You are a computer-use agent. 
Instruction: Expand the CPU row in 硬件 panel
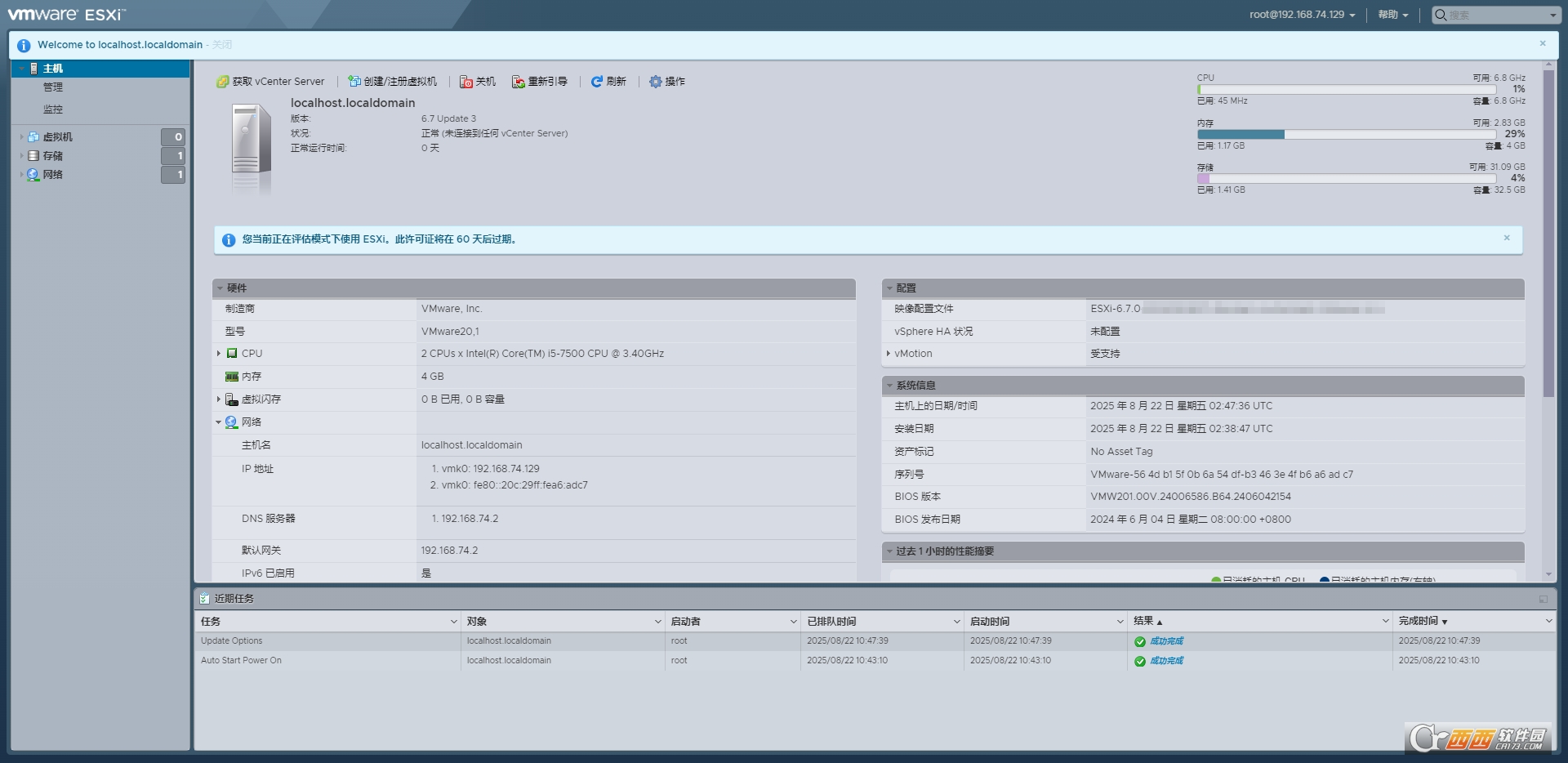[219, 353]
